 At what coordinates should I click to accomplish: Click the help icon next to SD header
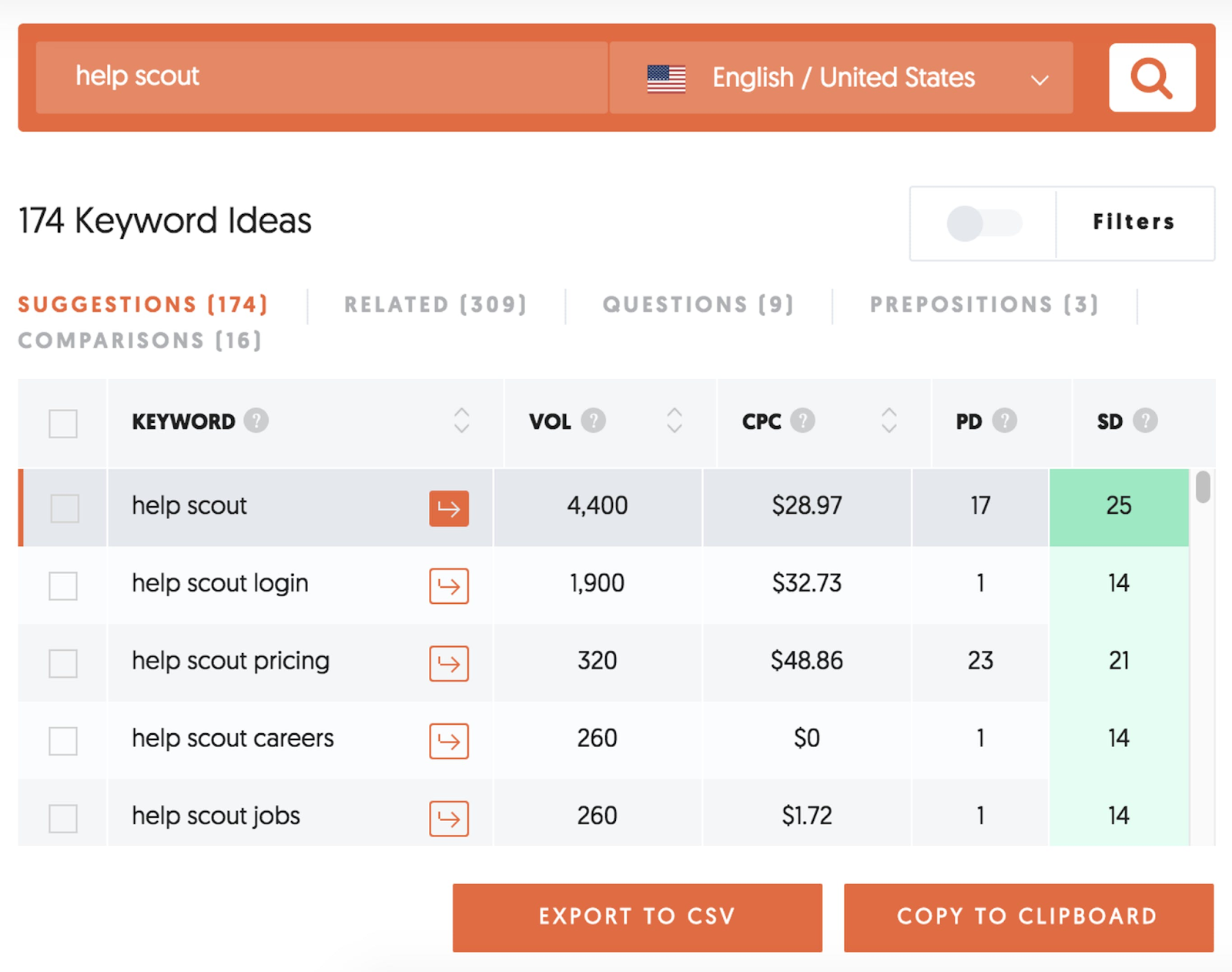point(1146,421)
